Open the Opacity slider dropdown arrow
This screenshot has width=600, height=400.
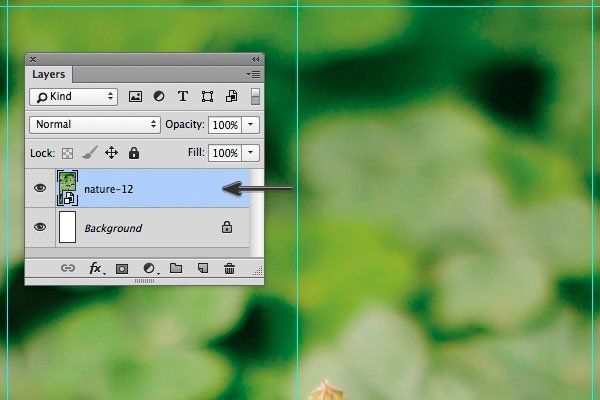point(251,125)
